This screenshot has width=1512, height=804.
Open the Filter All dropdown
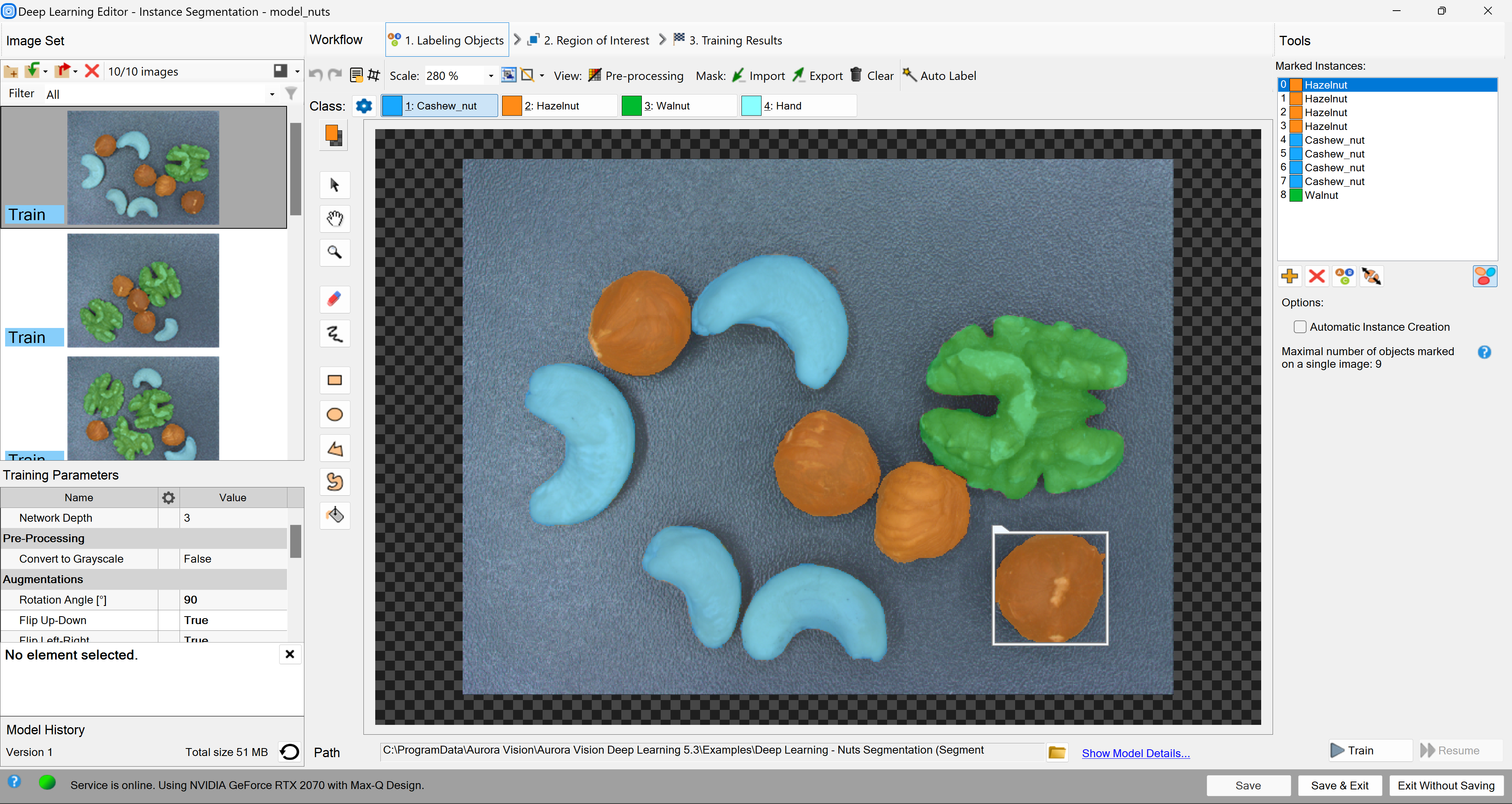pyautogui.click(x=272, y=94)
